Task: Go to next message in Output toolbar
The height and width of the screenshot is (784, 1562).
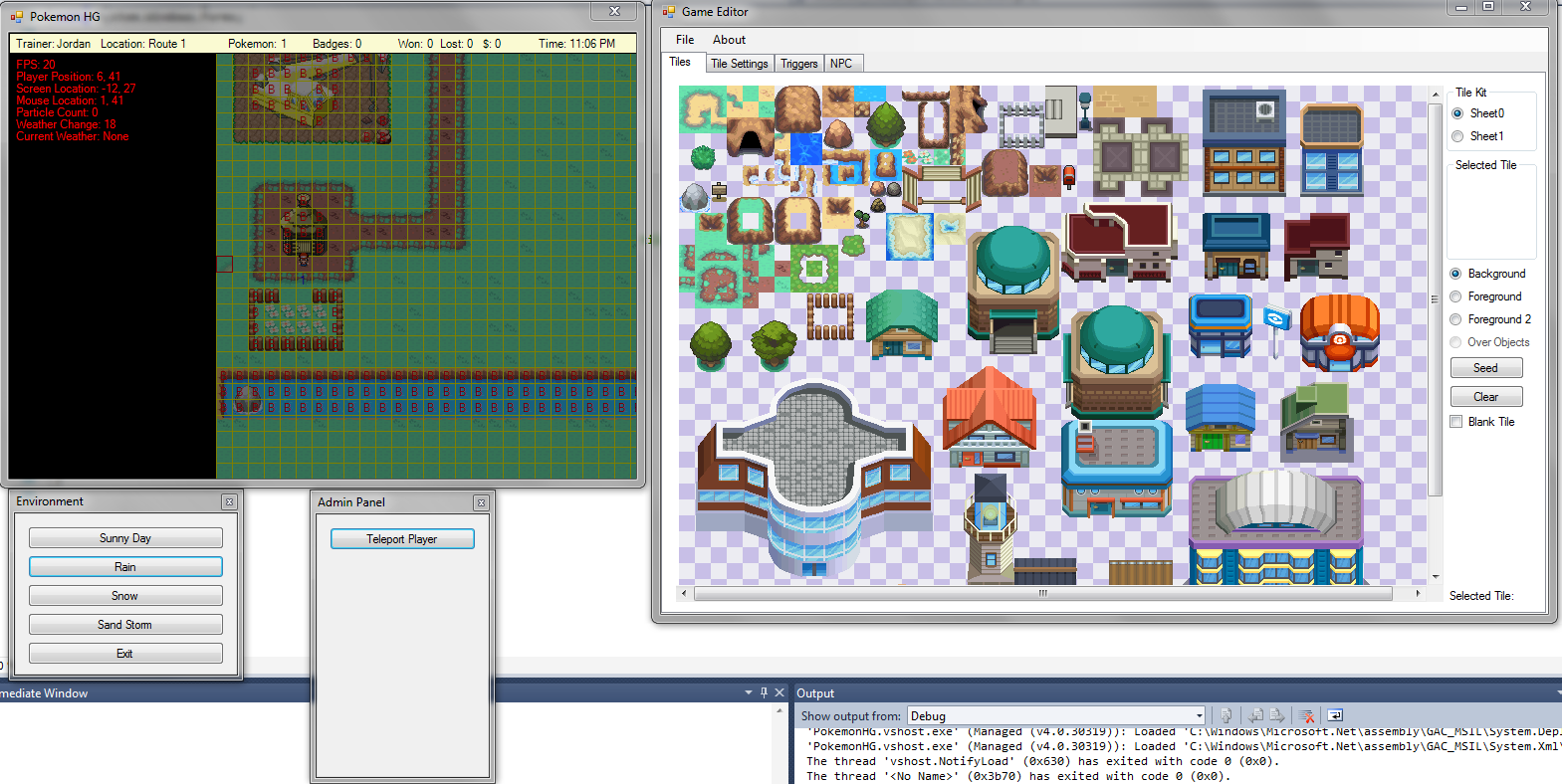Action: pyautogui.click(x=1277, y=715)
